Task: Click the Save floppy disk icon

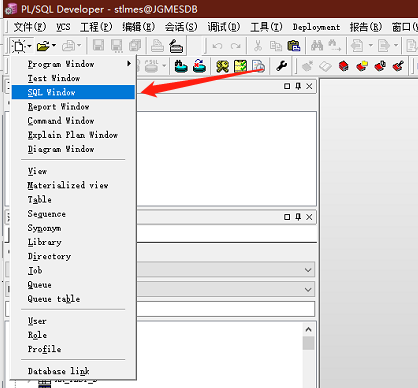Action: point(98,46)
